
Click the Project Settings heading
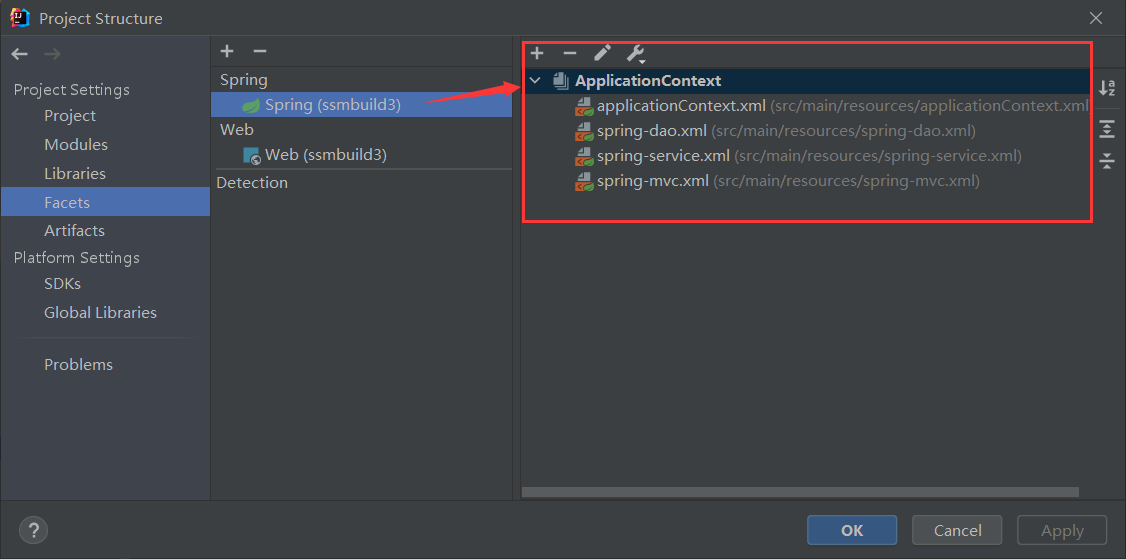pos(72,90)
